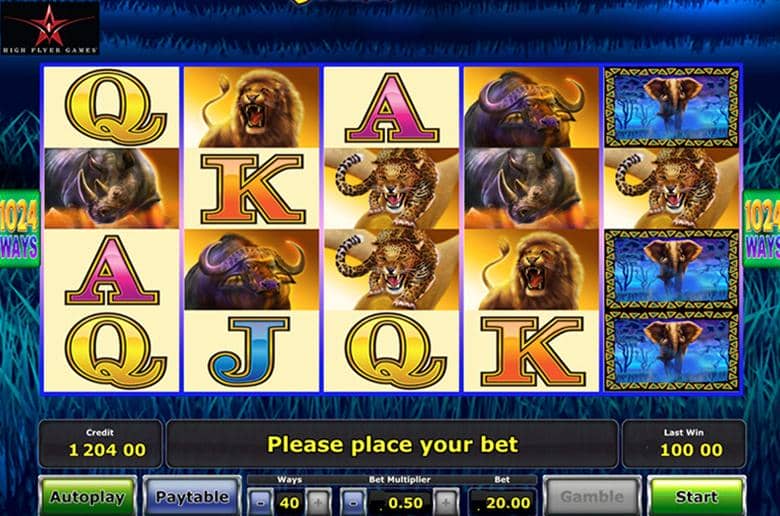
Task: Select the rhino symbol in first reel
Action: coord(111,188)
